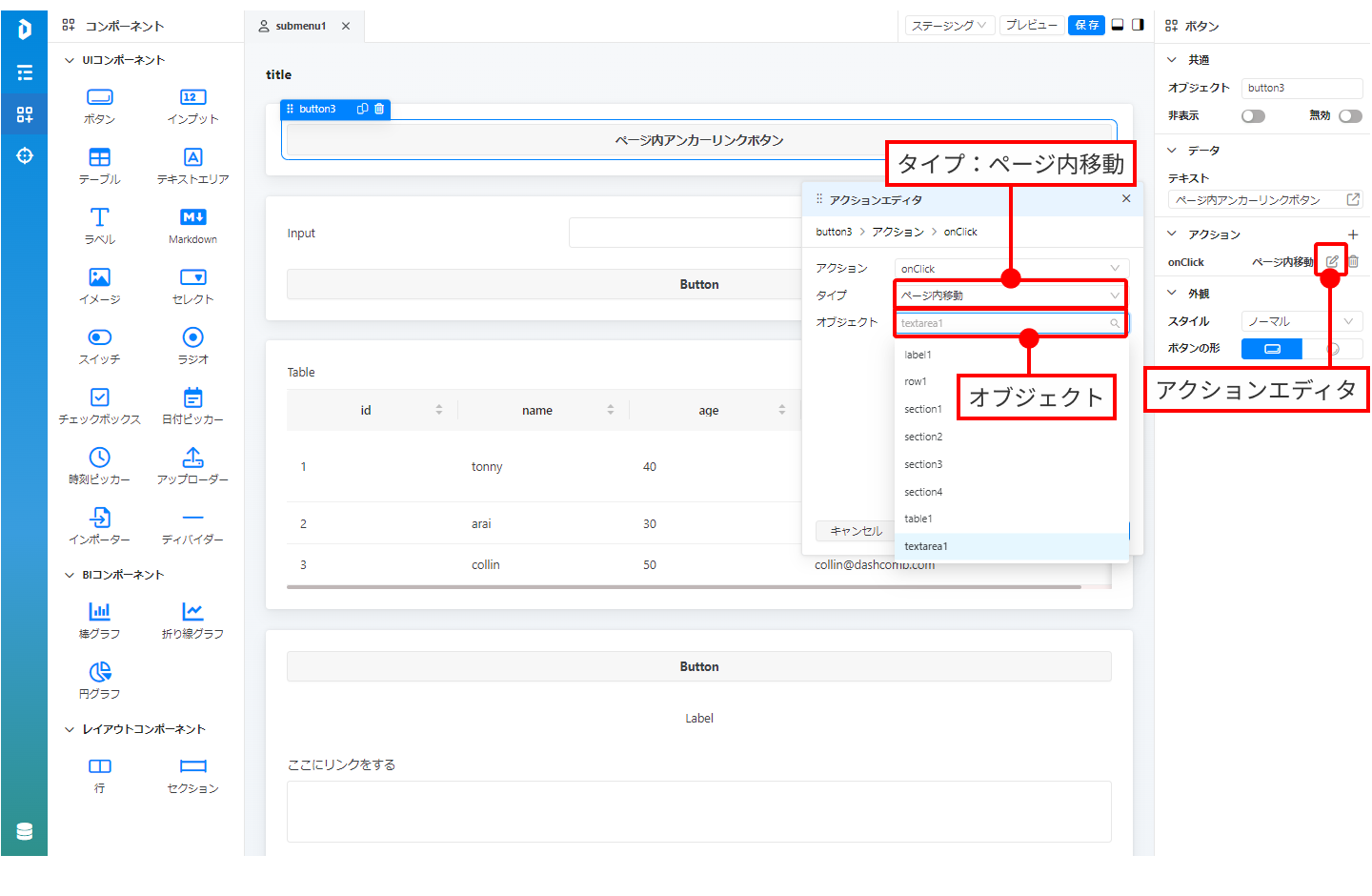Click the save (保存) button
This screenshot has height=896, width=1372.
click(x=1086, y=26)
